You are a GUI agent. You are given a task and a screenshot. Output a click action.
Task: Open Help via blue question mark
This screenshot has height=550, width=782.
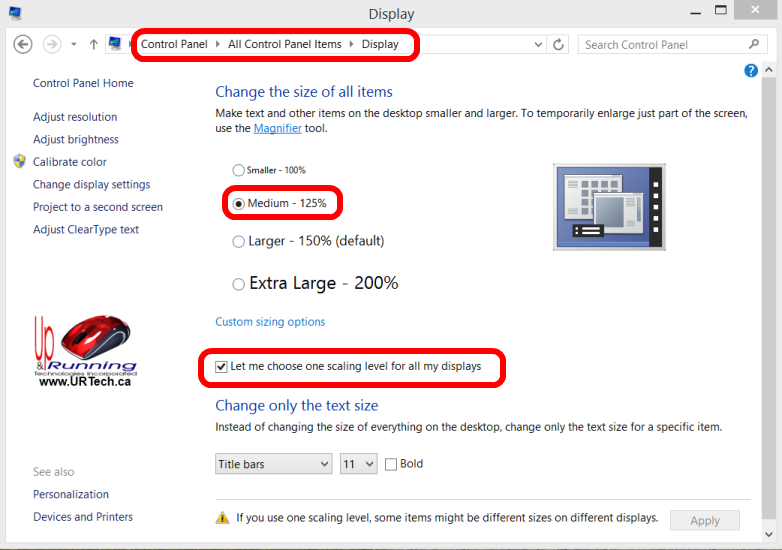click(751, 70)
